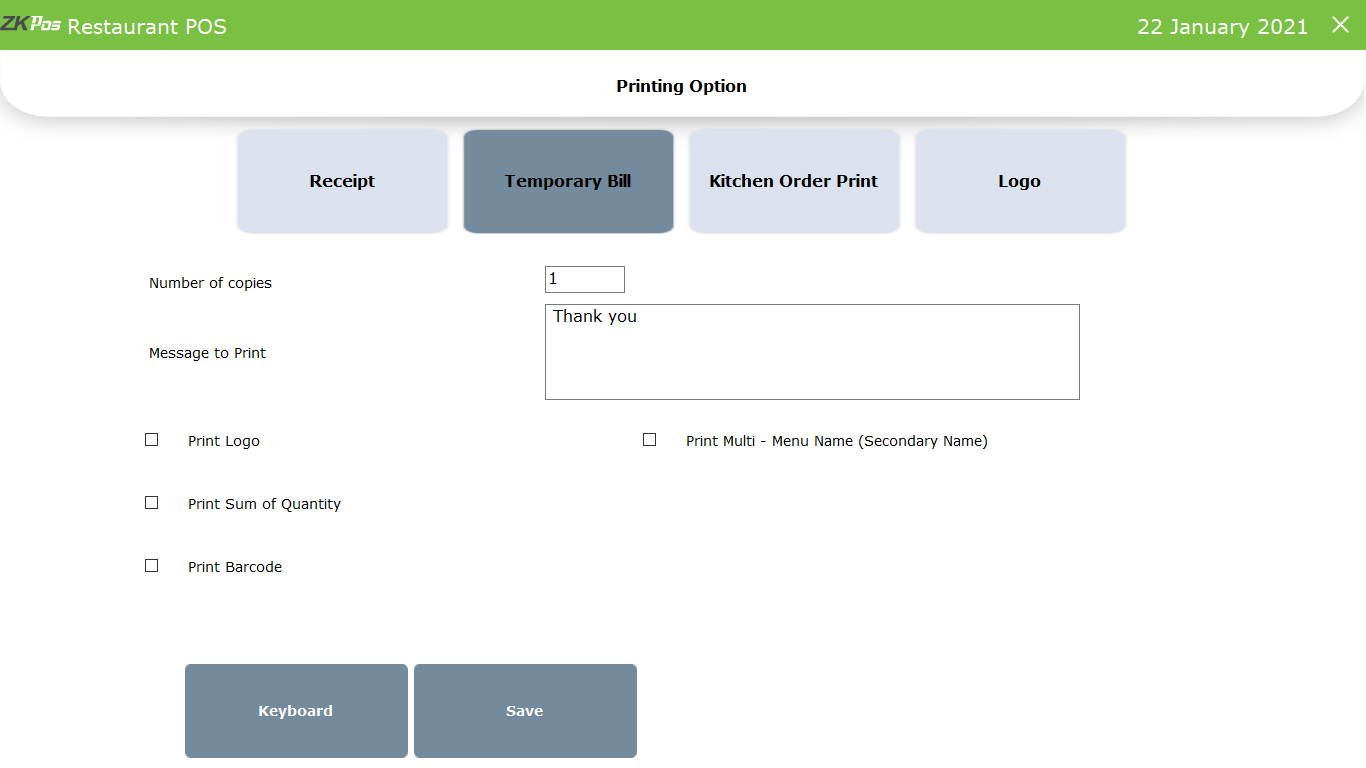This screenshot has height=768, width=1366.
Task: Click the Print Barcode label text
Action: pos(235,567)
